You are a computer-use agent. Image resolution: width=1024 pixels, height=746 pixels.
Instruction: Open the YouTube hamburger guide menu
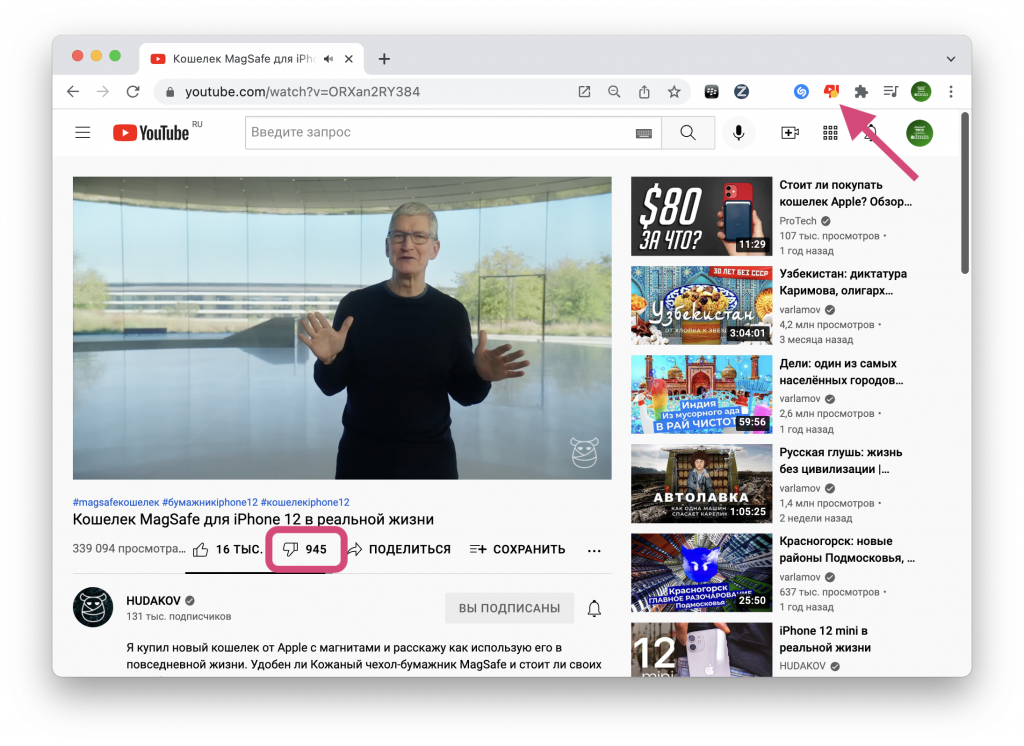tap(83, 133)
